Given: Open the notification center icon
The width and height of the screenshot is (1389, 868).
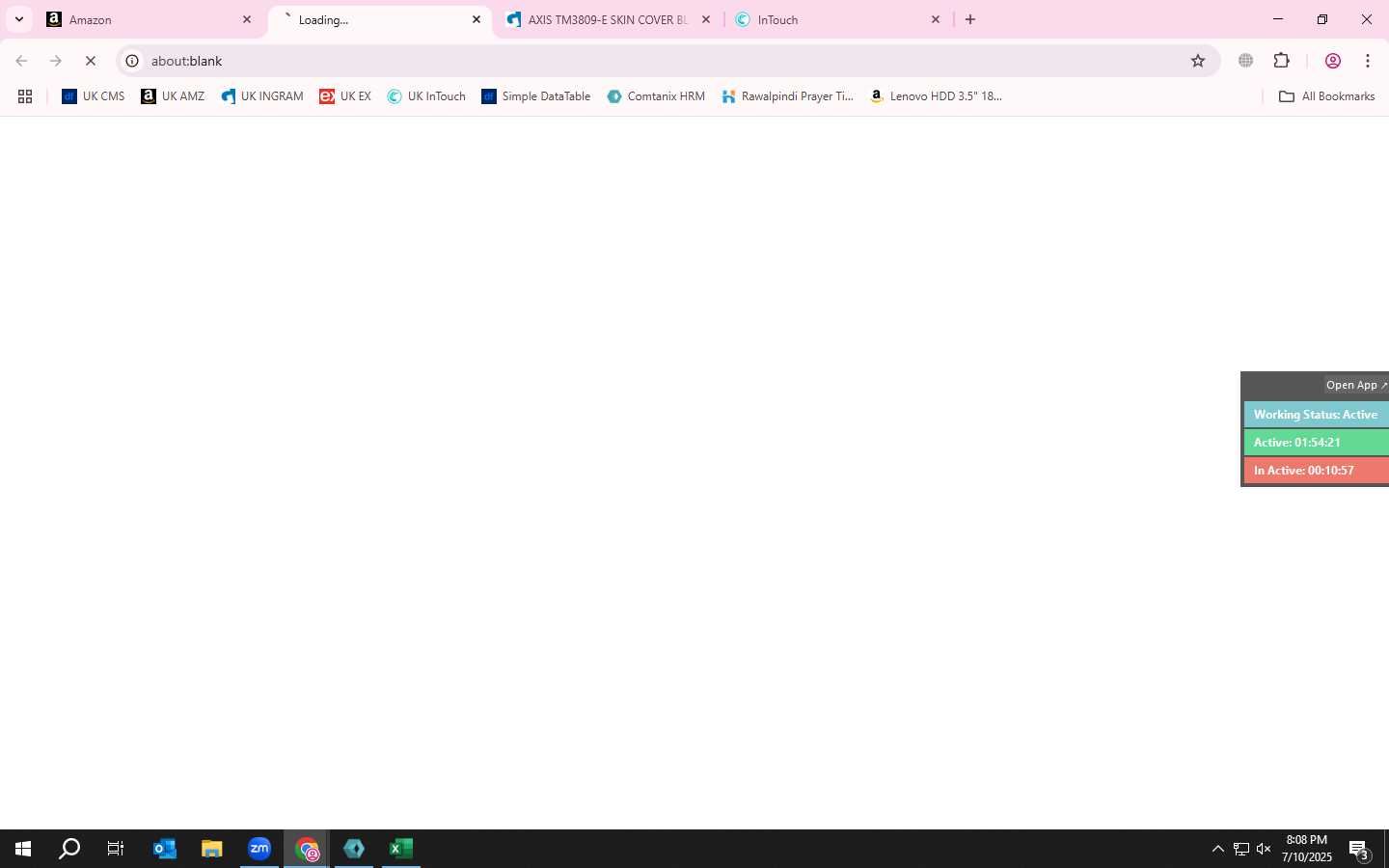Looking at the screenshot, I should click(x=1360, y=850).
